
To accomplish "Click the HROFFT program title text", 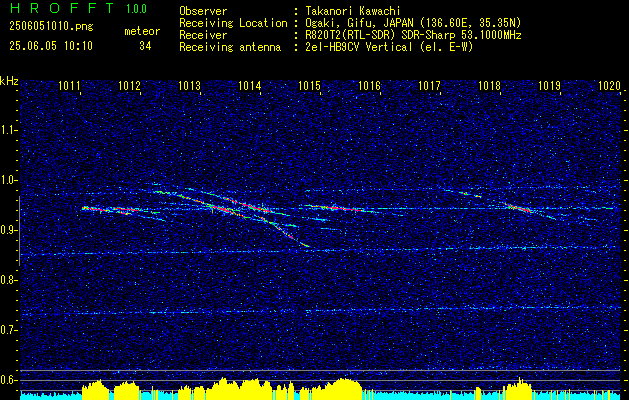I will [62, 8].
